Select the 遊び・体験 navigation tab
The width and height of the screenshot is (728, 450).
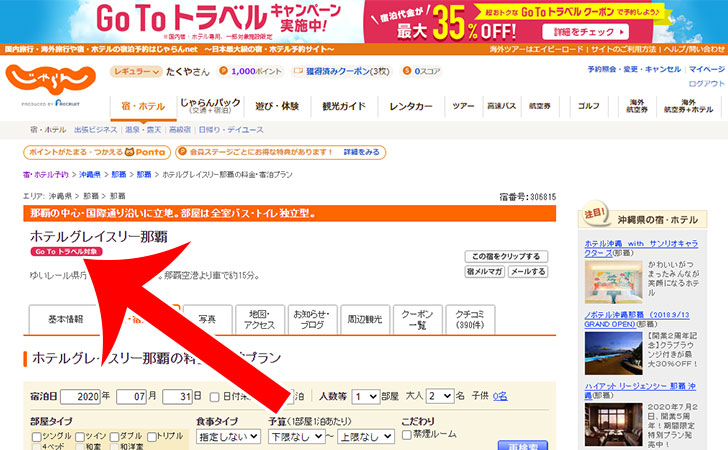pos(277,106)
